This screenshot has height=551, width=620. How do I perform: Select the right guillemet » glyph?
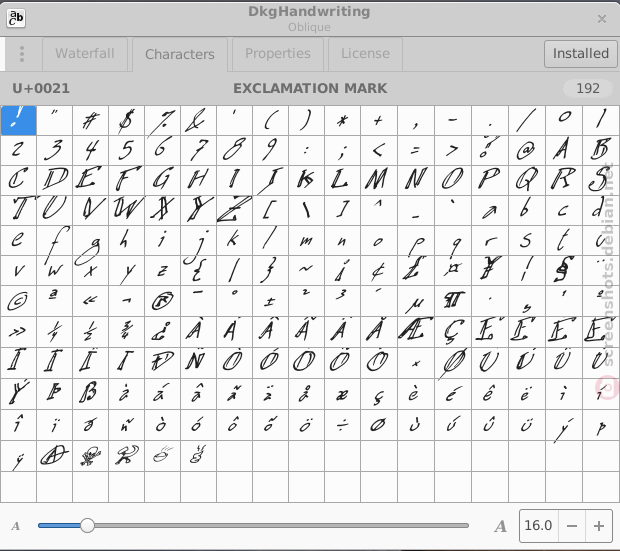coord(18,331)
